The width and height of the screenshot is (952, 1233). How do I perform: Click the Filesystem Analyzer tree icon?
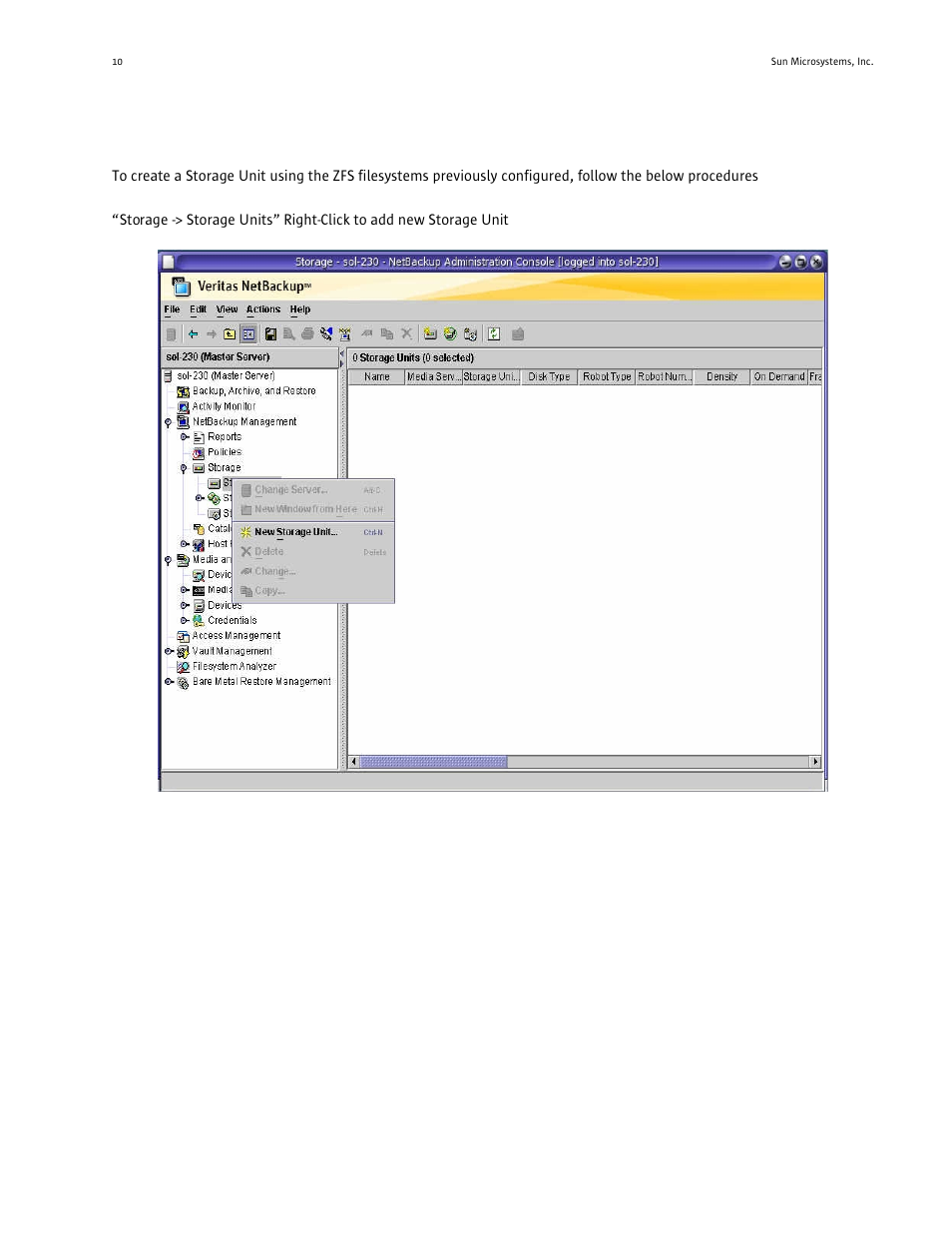click(183, 666)
